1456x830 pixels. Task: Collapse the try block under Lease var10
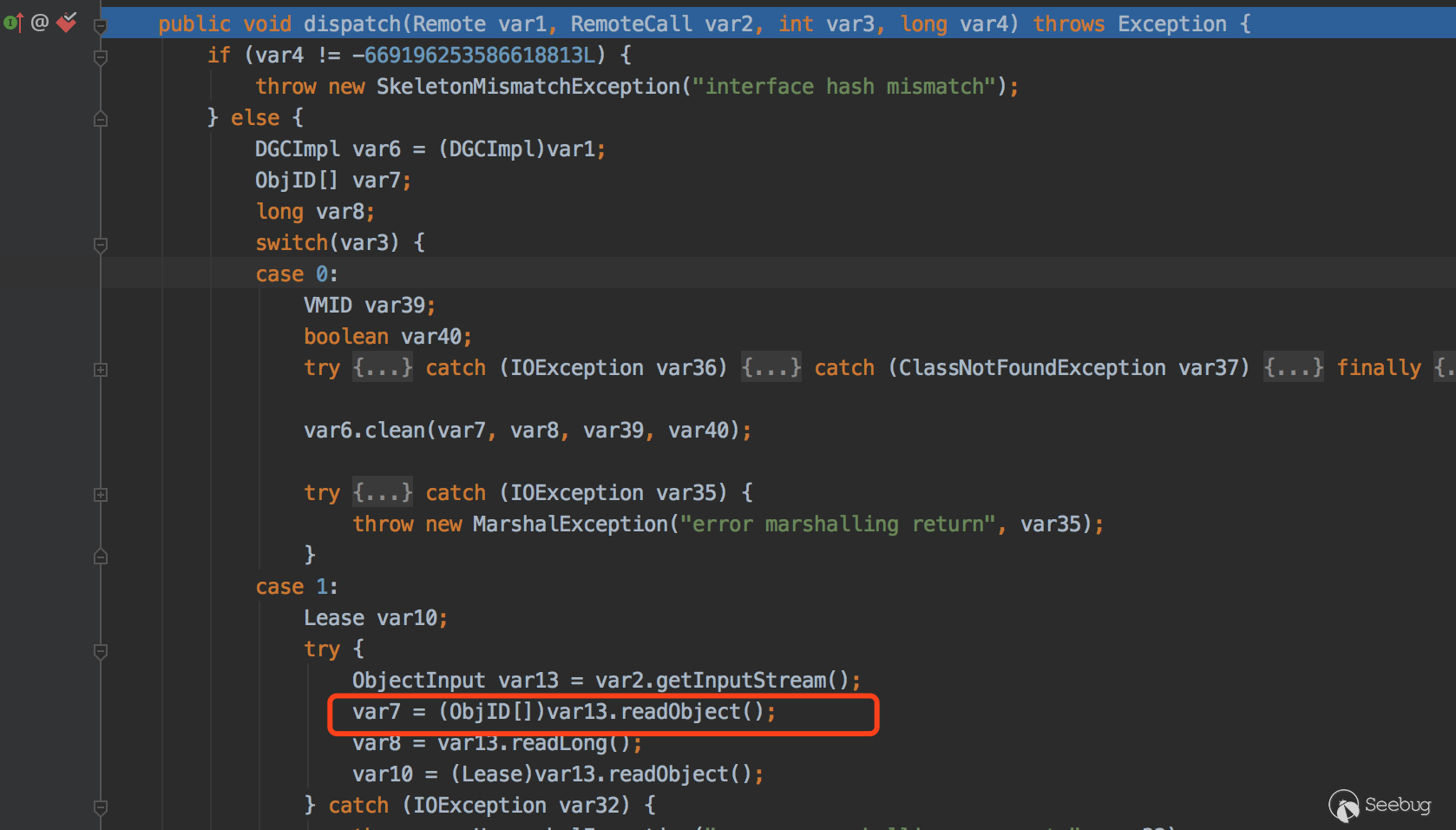101,651
